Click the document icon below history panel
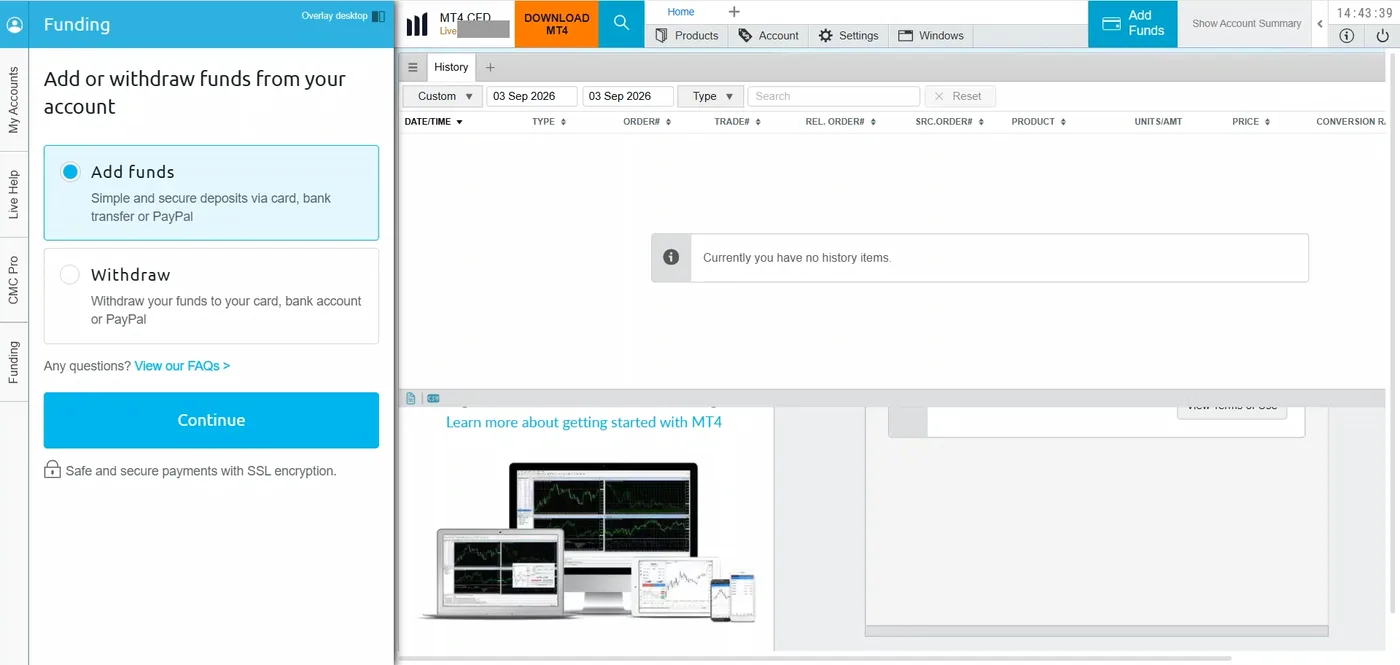 pyautogui.click(x=411, y=398)
